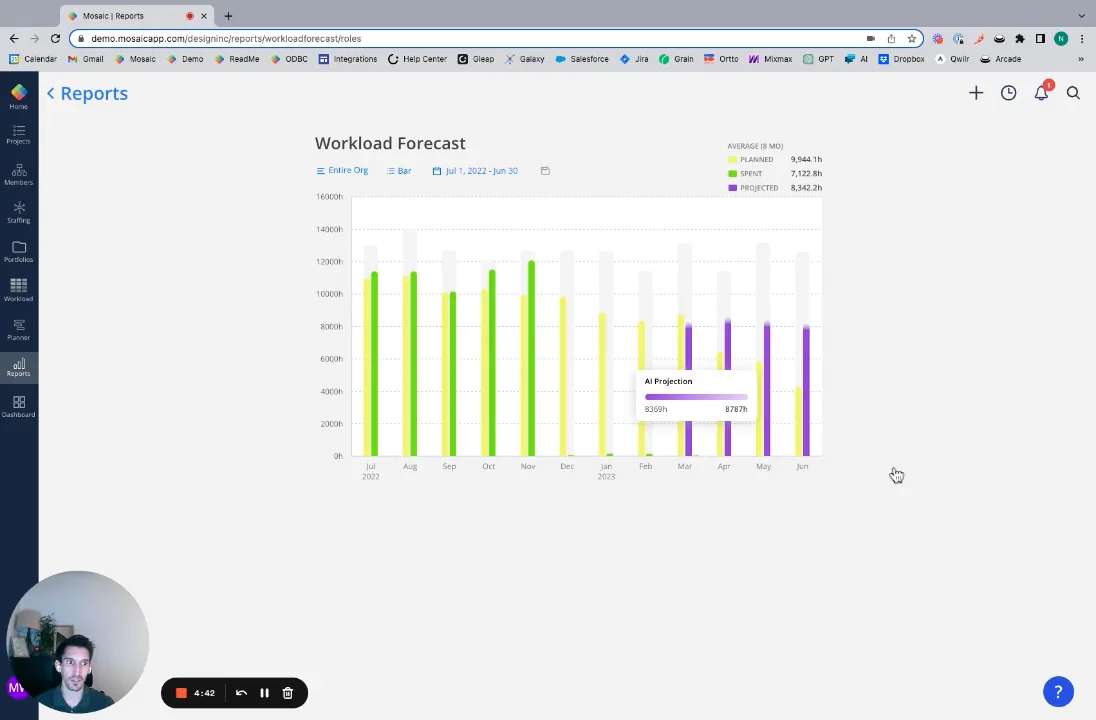Click the share icon in address bar

pos(891,38)
